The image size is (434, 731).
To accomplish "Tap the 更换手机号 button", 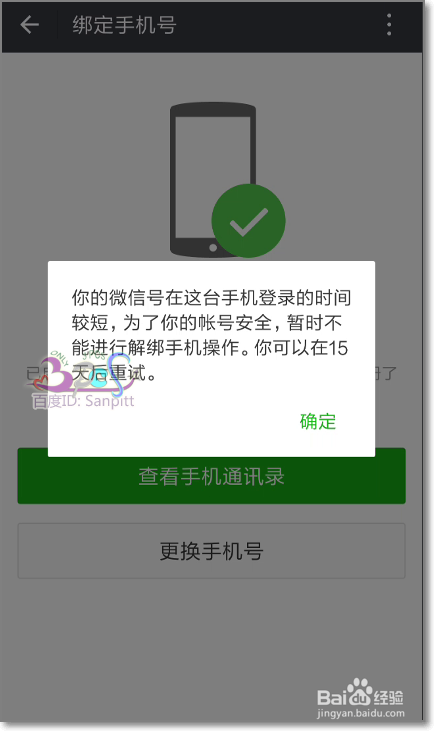I will click(211, 551).
